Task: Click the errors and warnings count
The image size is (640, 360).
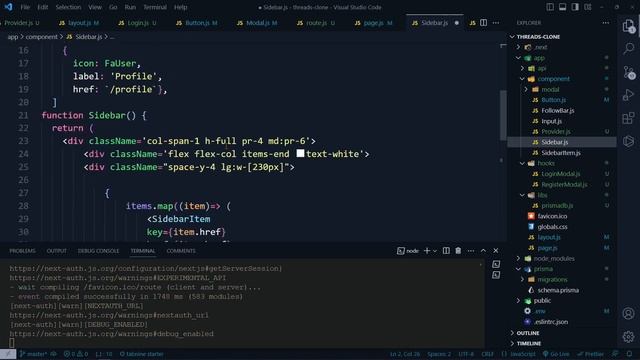Action: coord(76,354)
